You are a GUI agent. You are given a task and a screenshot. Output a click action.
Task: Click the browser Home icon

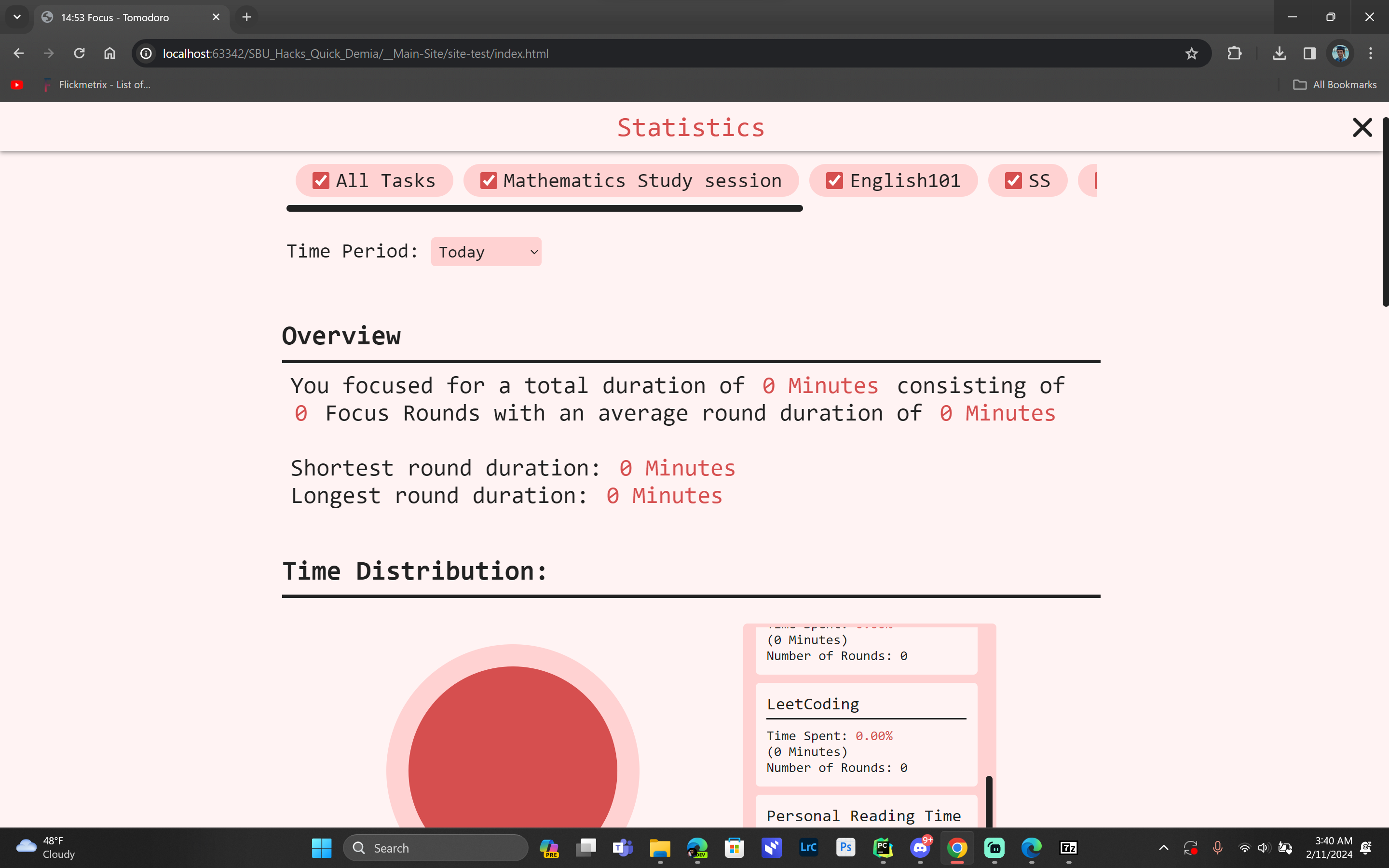click(x=109, y=54)
